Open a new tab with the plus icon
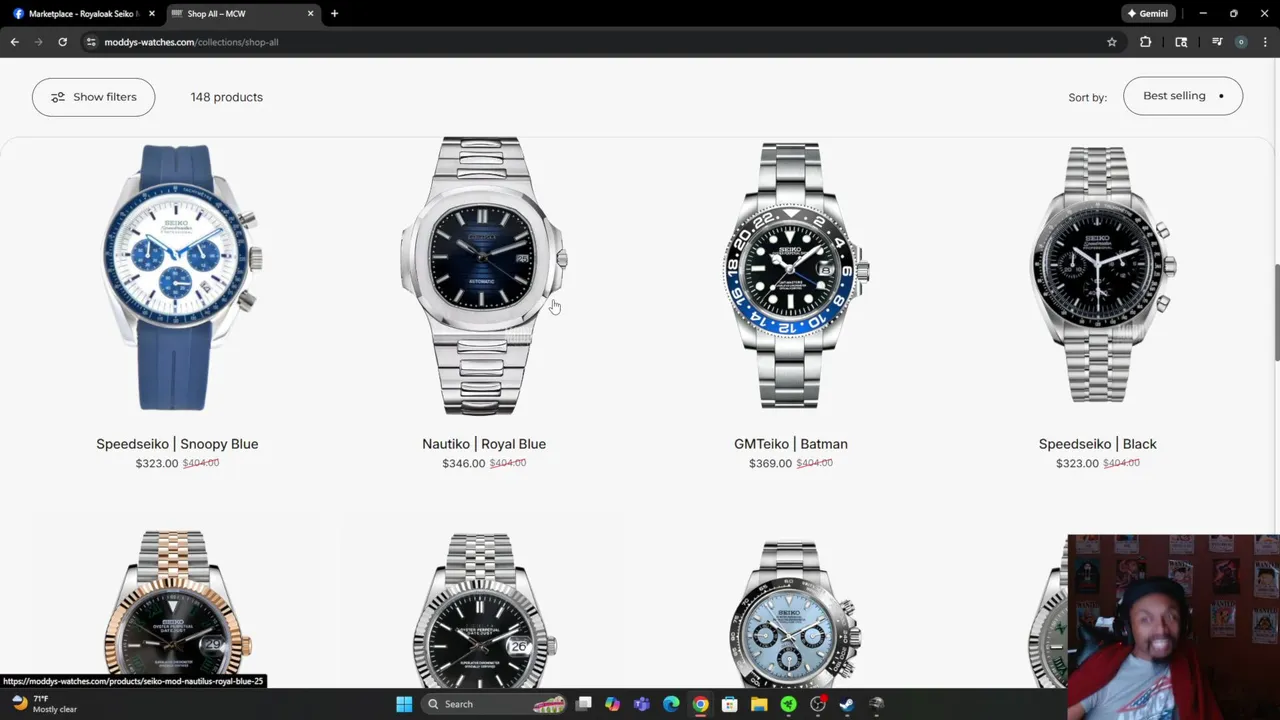 [x=334, y=14]
